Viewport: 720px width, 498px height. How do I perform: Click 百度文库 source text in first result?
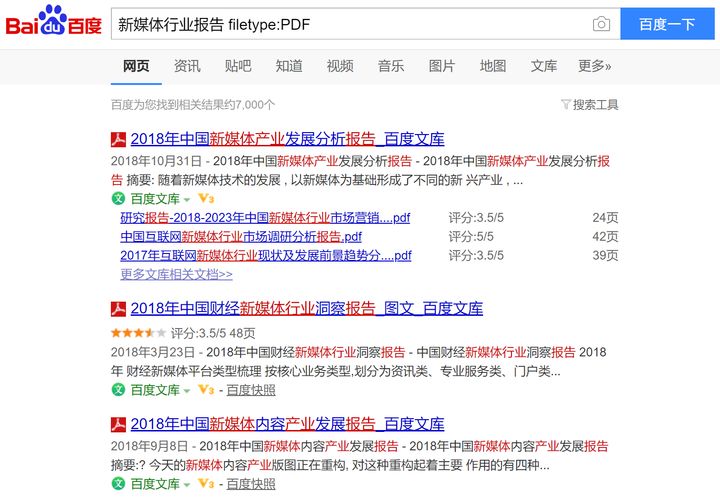pos(155,199)
